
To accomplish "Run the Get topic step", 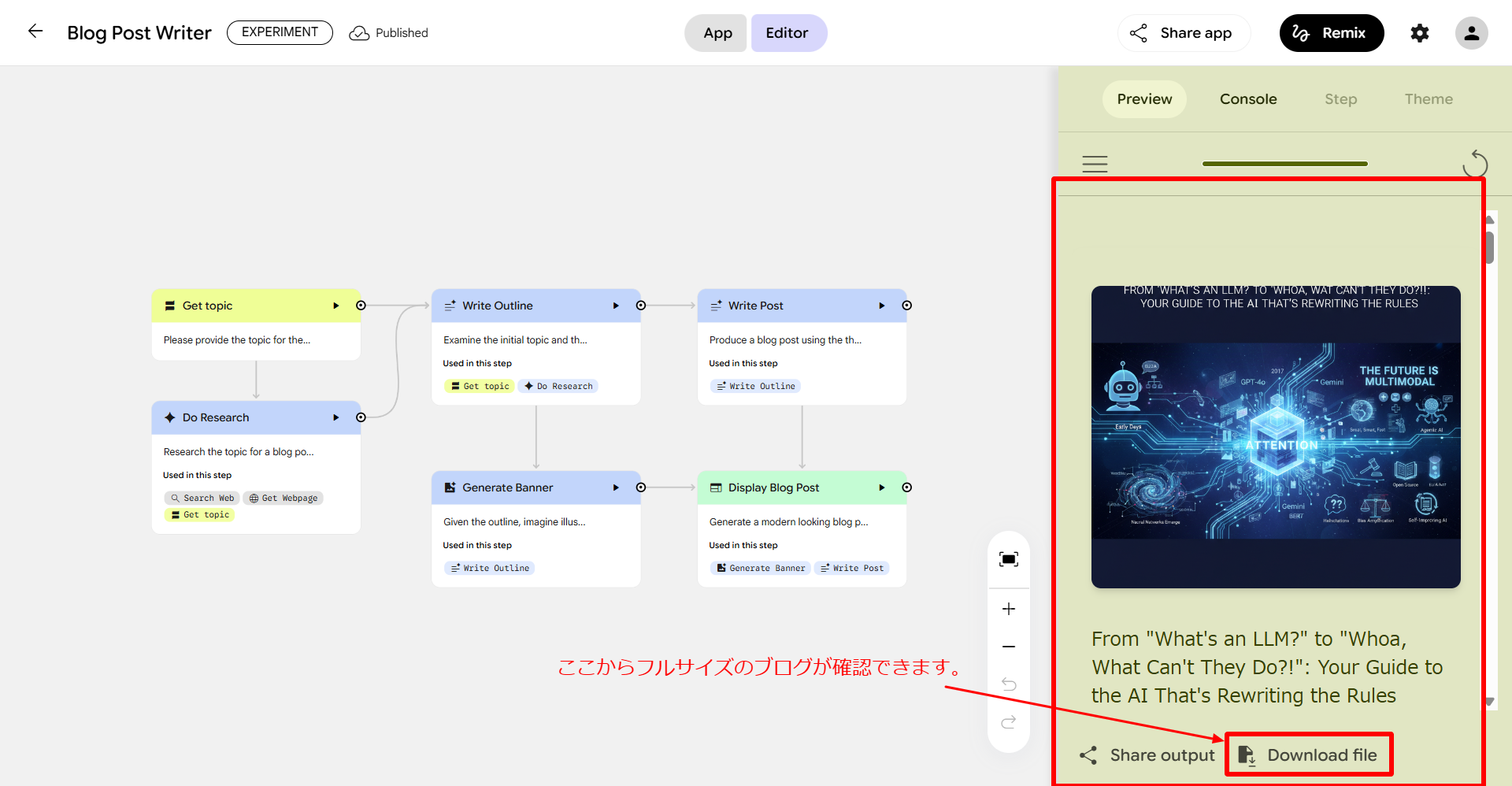I will [x=335, y=306].
